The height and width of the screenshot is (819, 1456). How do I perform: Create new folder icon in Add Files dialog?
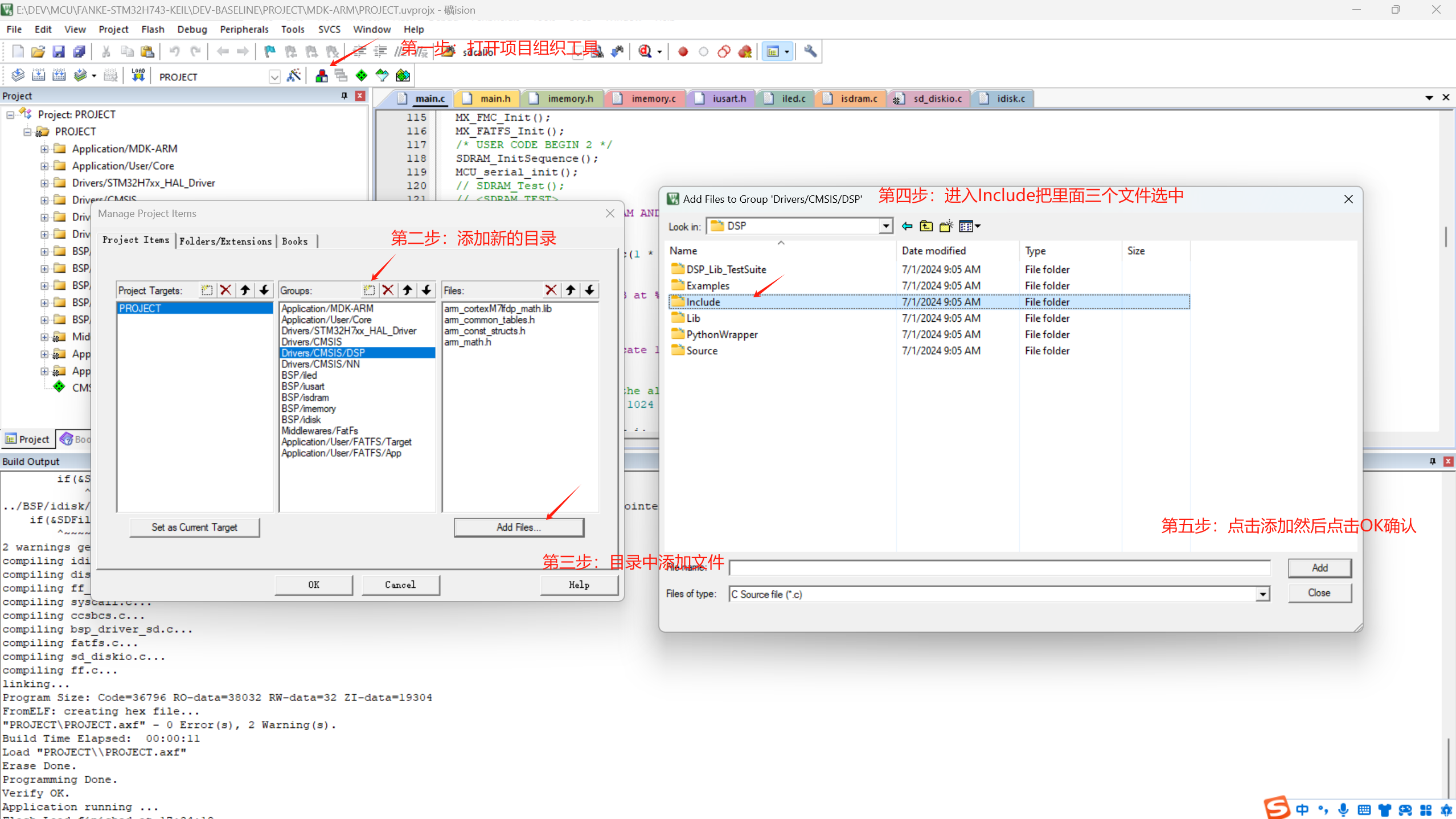click(946, 227)
